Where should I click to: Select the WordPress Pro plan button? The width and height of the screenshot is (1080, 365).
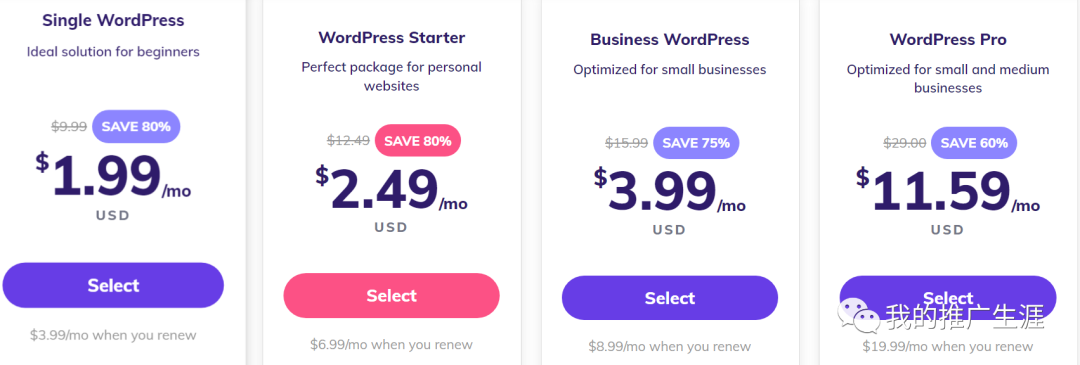948,298
